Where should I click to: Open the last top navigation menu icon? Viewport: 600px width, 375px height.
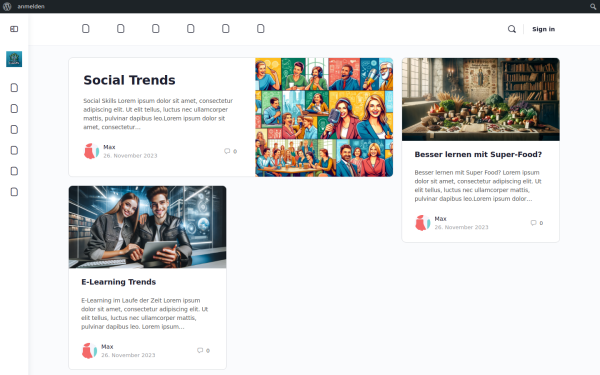[261, 29]
